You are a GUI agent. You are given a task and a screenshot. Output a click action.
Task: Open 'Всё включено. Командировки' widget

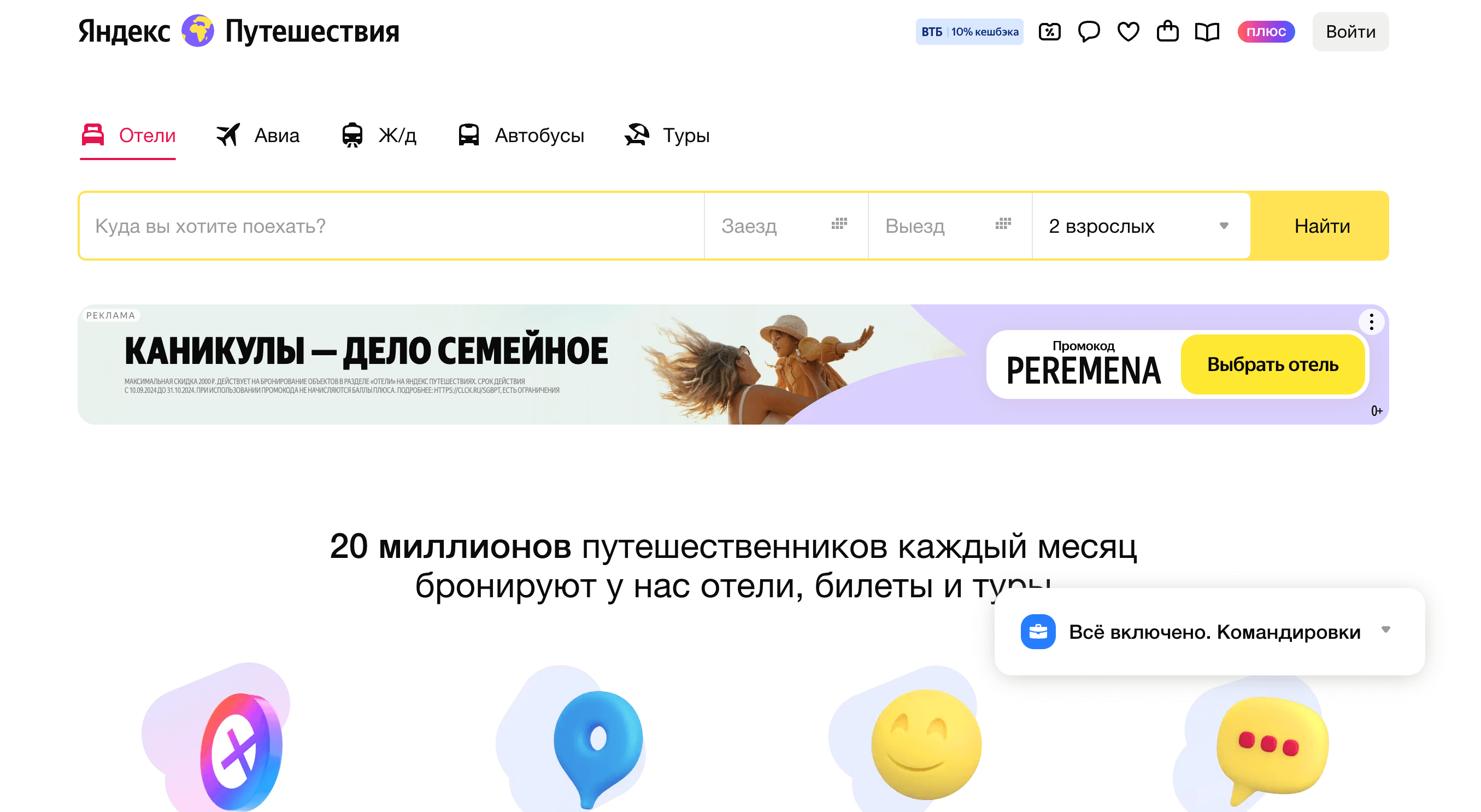1209,632
